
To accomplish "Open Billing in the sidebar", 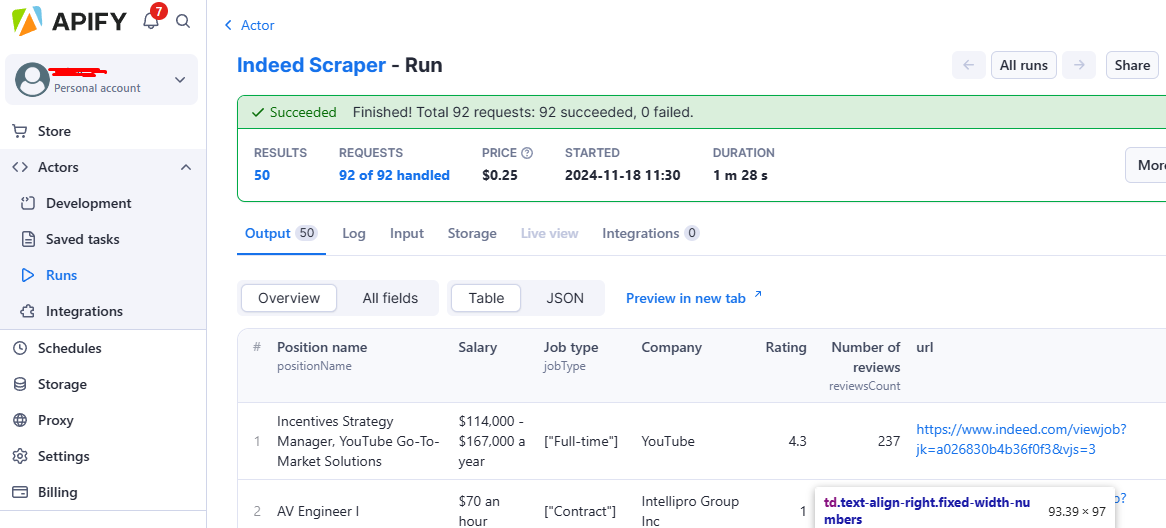I will (x=57, y=492).
